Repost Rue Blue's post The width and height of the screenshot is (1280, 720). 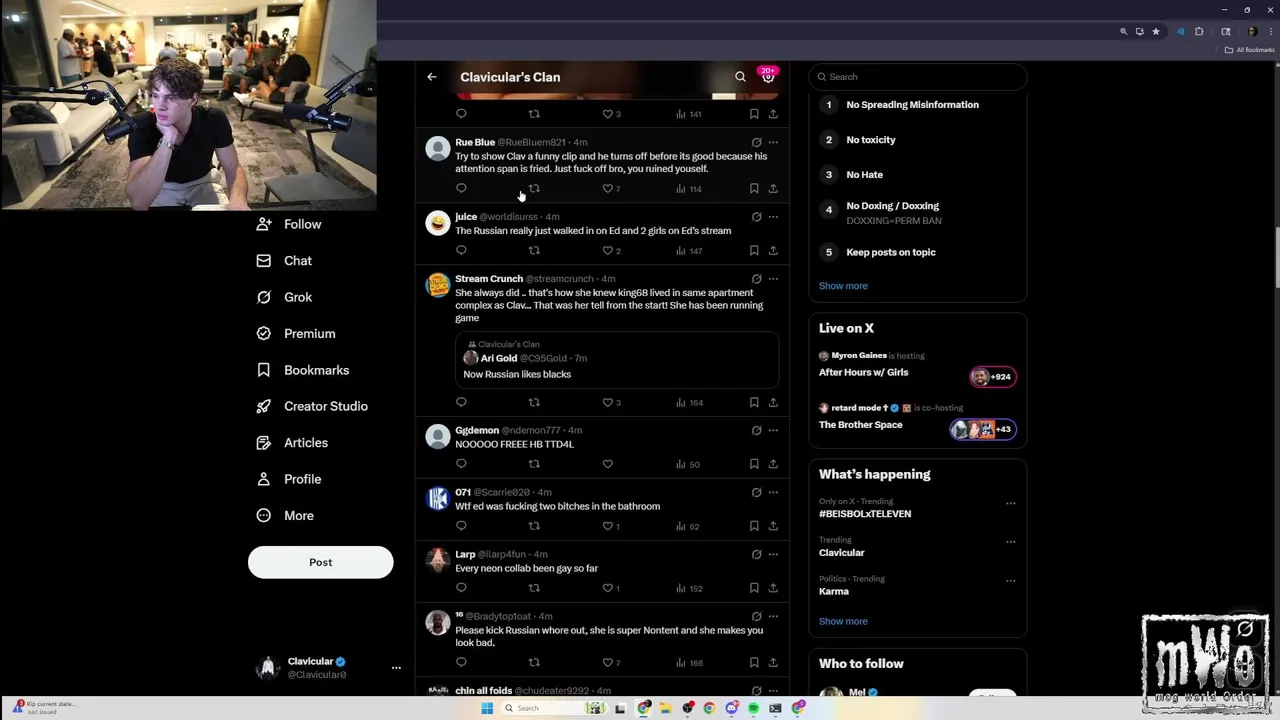click(x=534, y=189)
